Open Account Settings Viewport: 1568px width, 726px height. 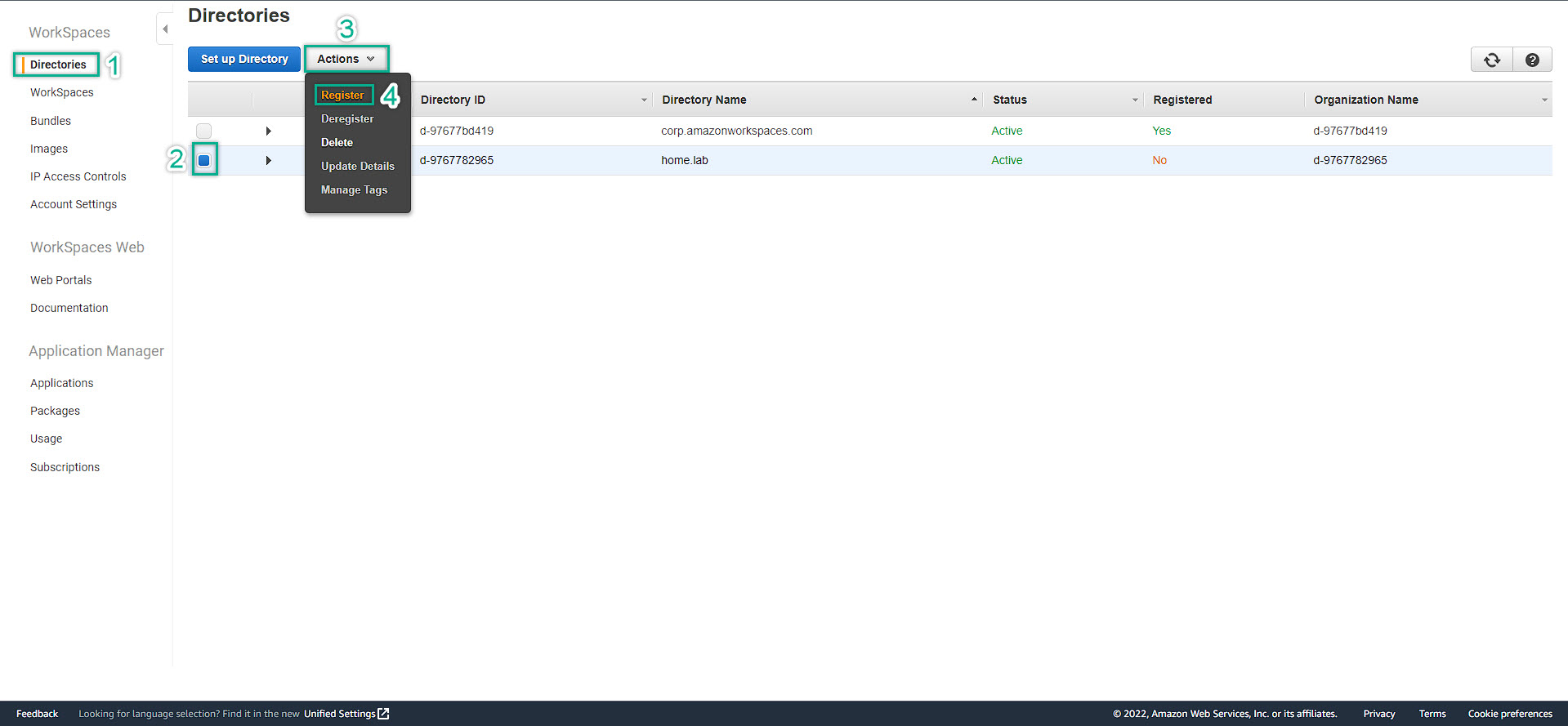tap(74, 204)
